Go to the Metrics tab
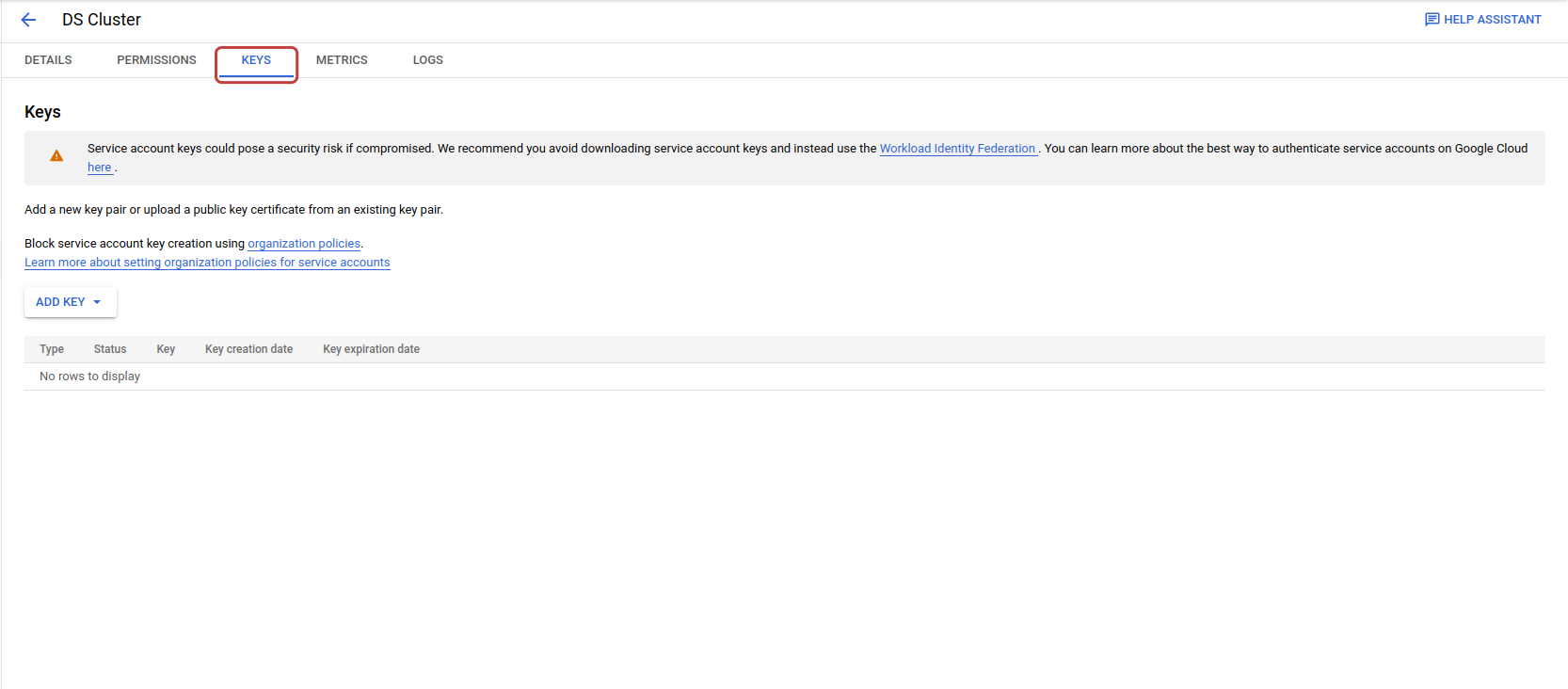1568x689 pixels. pos(342,60)
